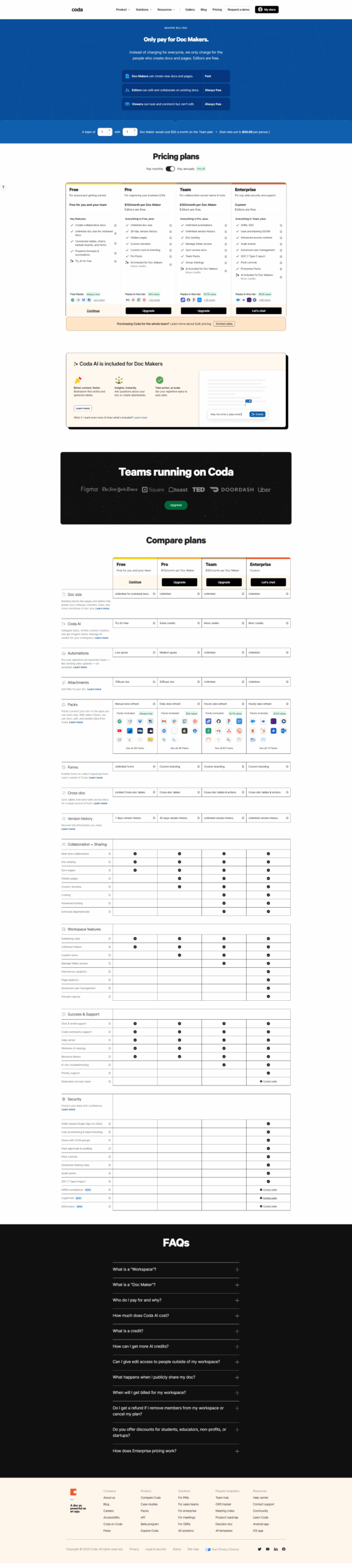
Task: Open the Facebook icon in the footer
Action: [x=283, y=1549]
